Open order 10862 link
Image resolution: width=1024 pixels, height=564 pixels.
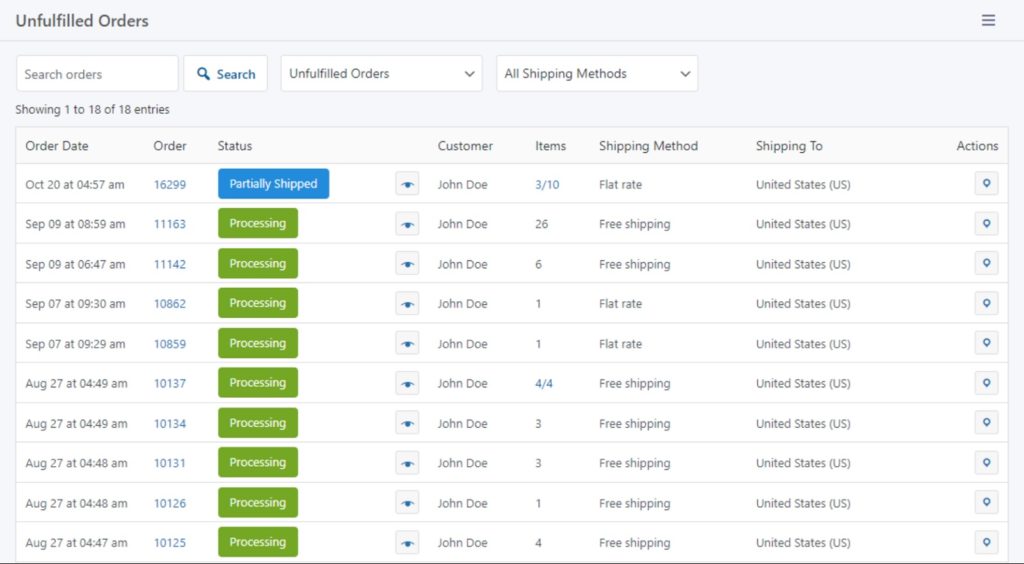pyautogui.click(x=170, y=304)
